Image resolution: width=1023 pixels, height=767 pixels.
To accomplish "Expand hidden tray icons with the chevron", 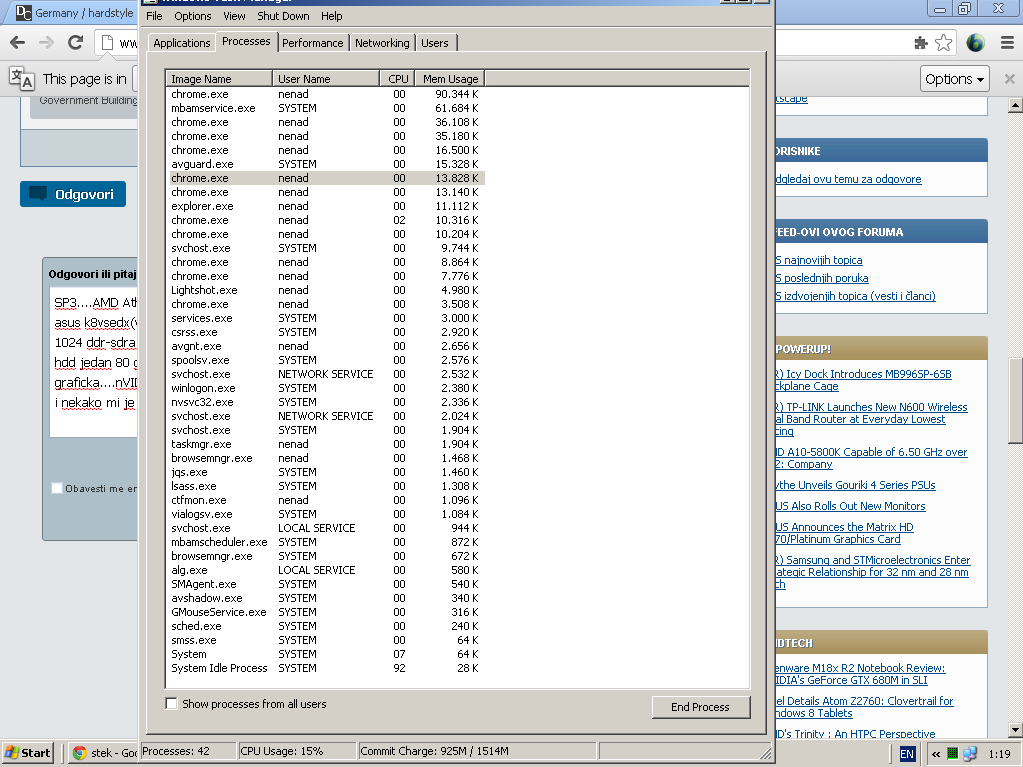I will [935, 754].
